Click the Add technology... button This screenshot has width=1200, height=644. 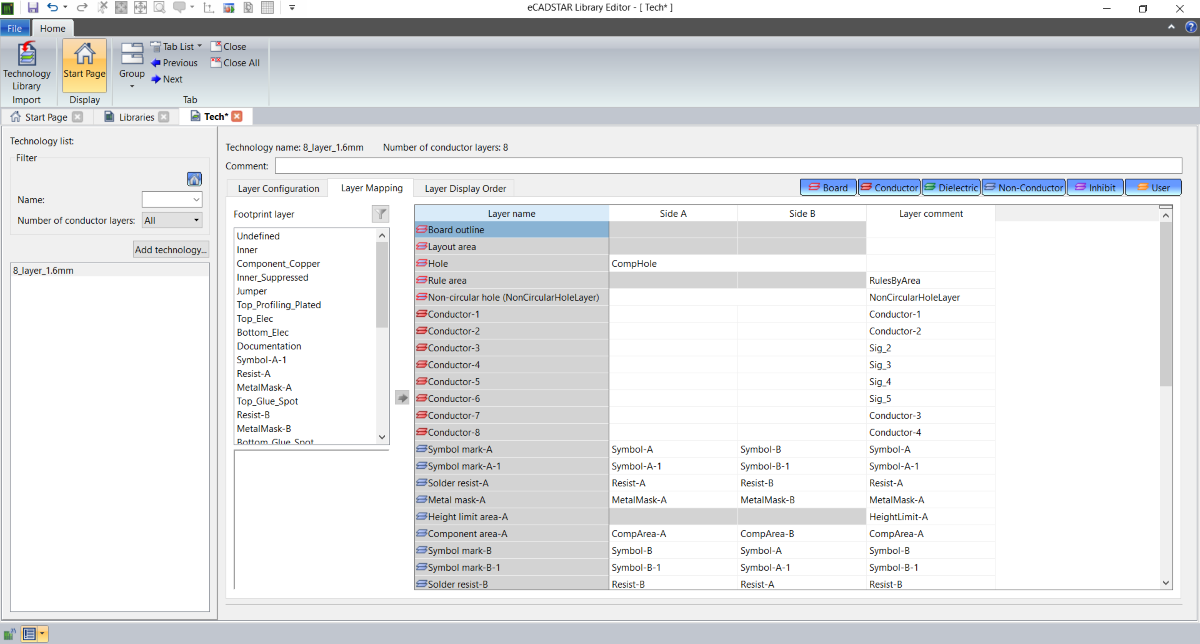click(x=171, y=249)
